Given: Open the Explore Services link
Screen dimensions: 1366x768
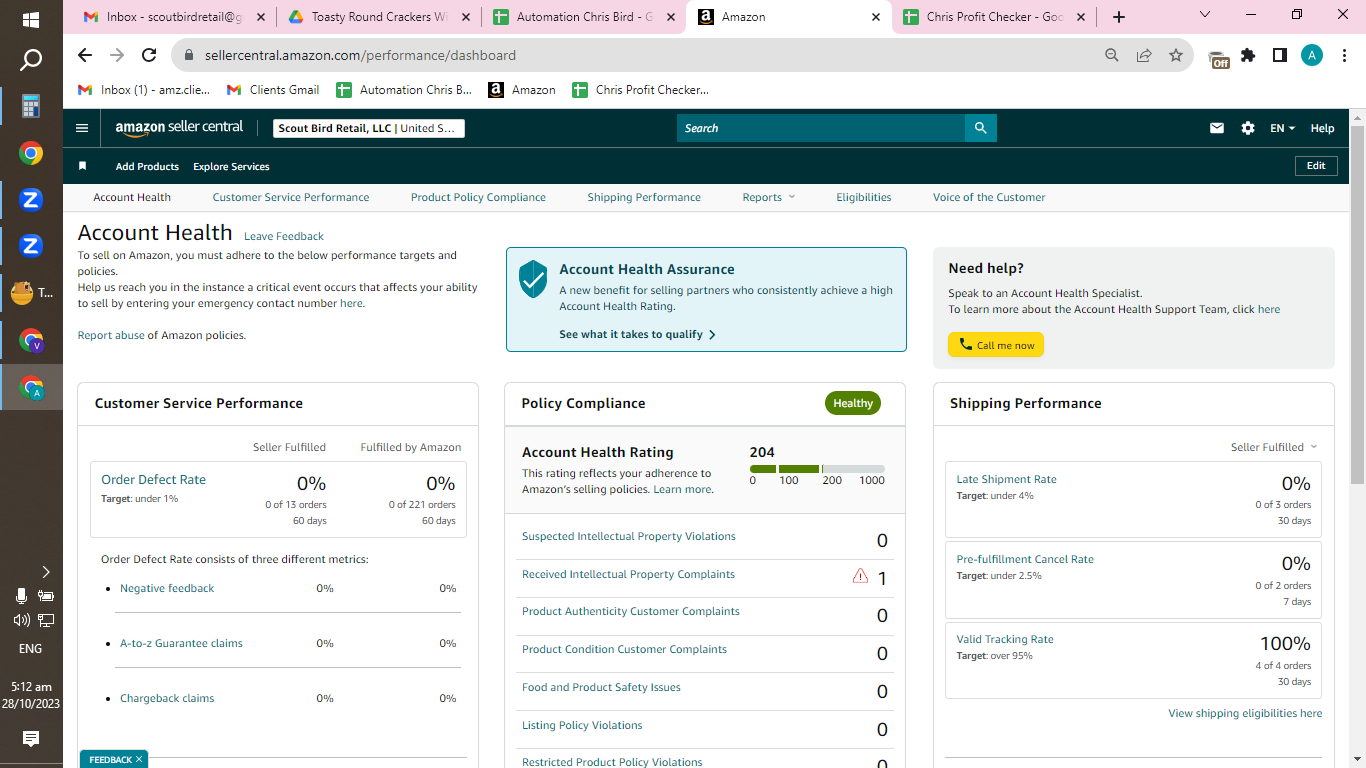Looking at the screenshot, I should 231,166.
